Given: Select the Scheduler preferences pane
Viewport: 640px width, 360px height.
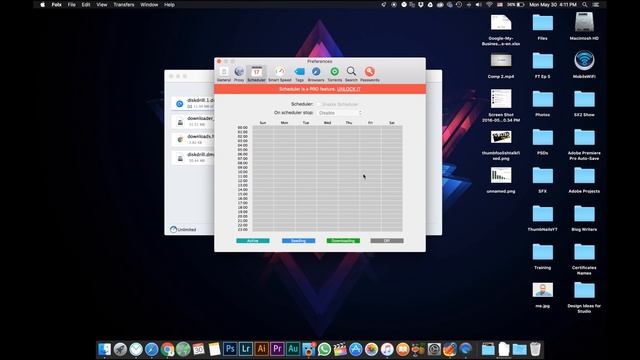Looking at the screenshot, I should [256, 74].
